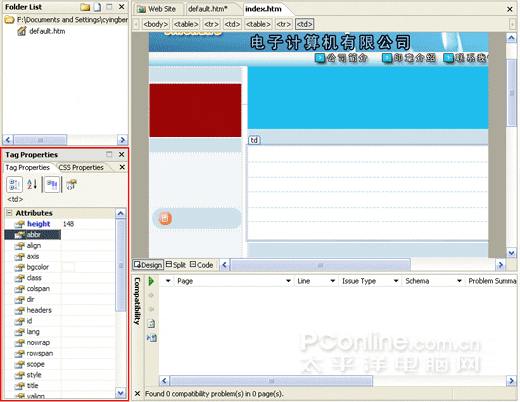
Task: Open the Line column dropdown
Action: coord(332,281)
